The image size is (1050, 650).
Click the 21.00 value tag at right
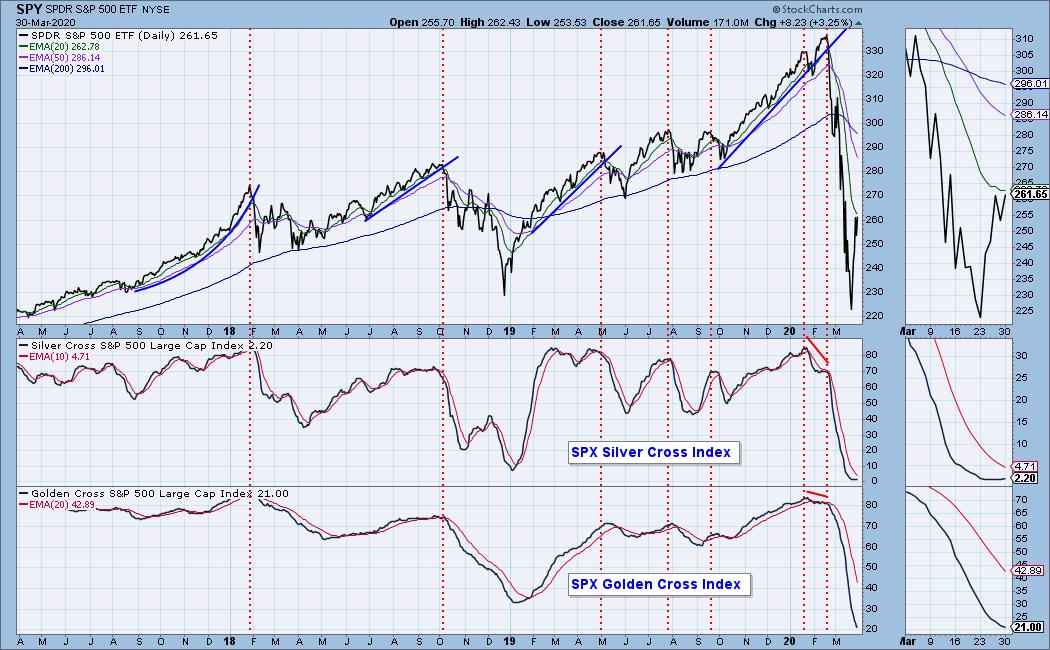[1028, 627]
